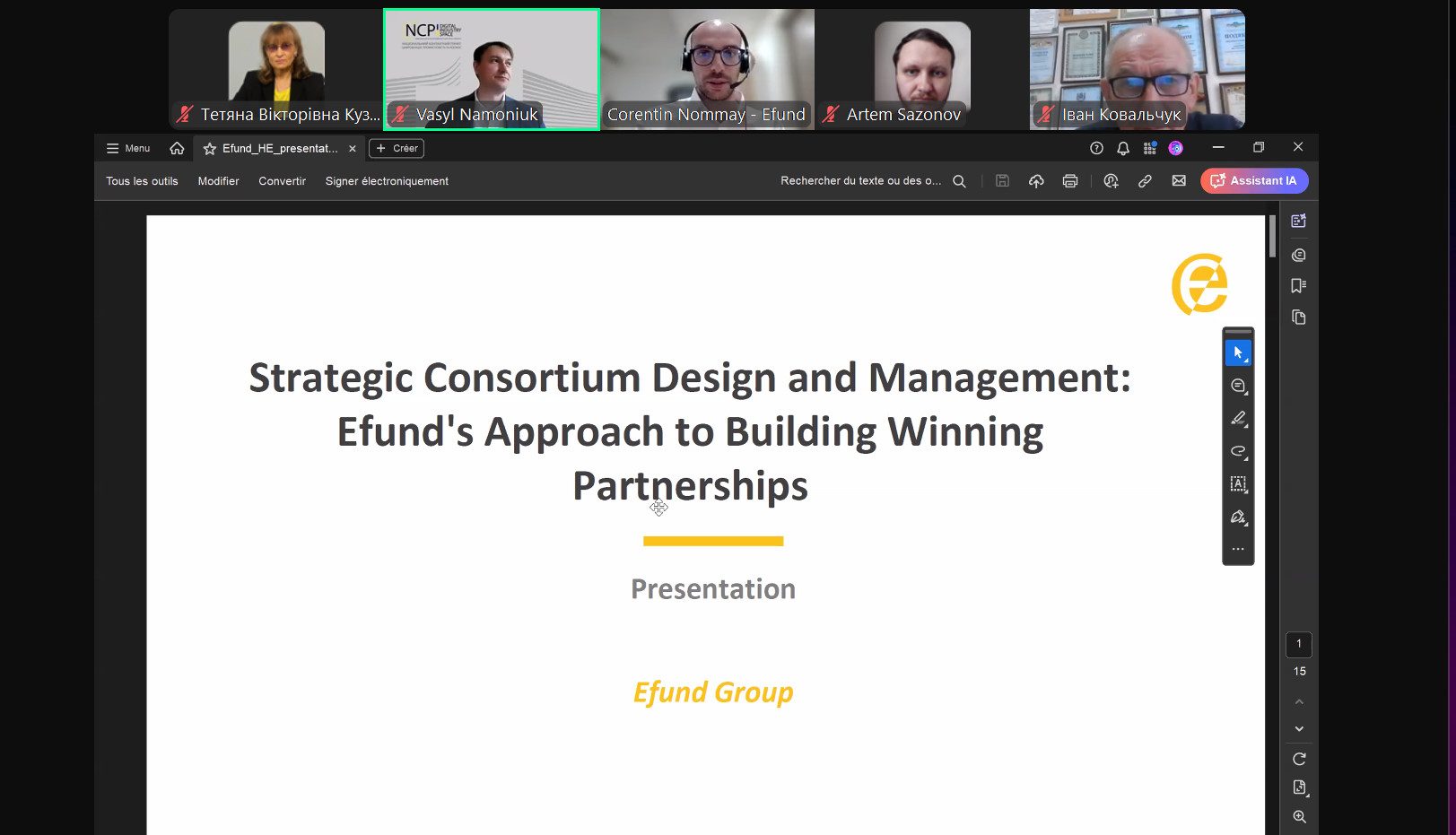Close the Efund_HE_presentat... tab
Screen dimensions: 1456x835
[353, 149]
